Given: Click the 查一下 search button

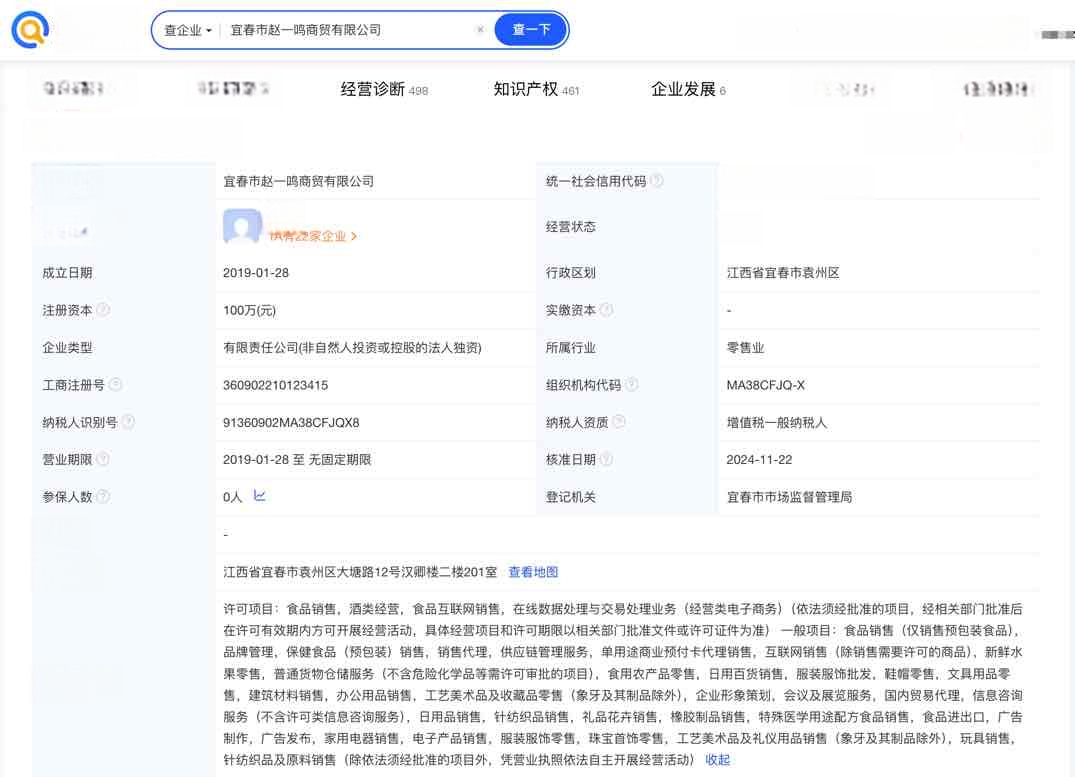Looking at the screenshot, I should tap(531, 29).
